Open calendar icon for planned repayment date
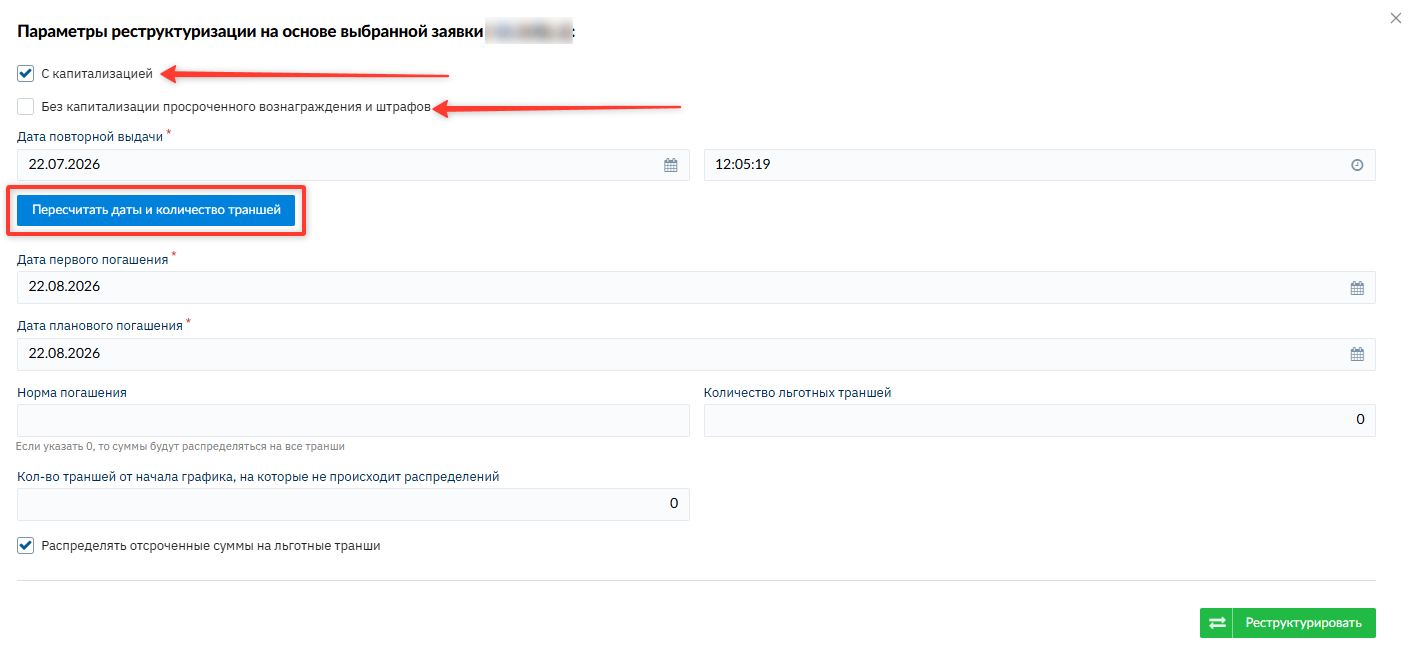This screenshot has height=660, width=1409. tap(1357, 354)
